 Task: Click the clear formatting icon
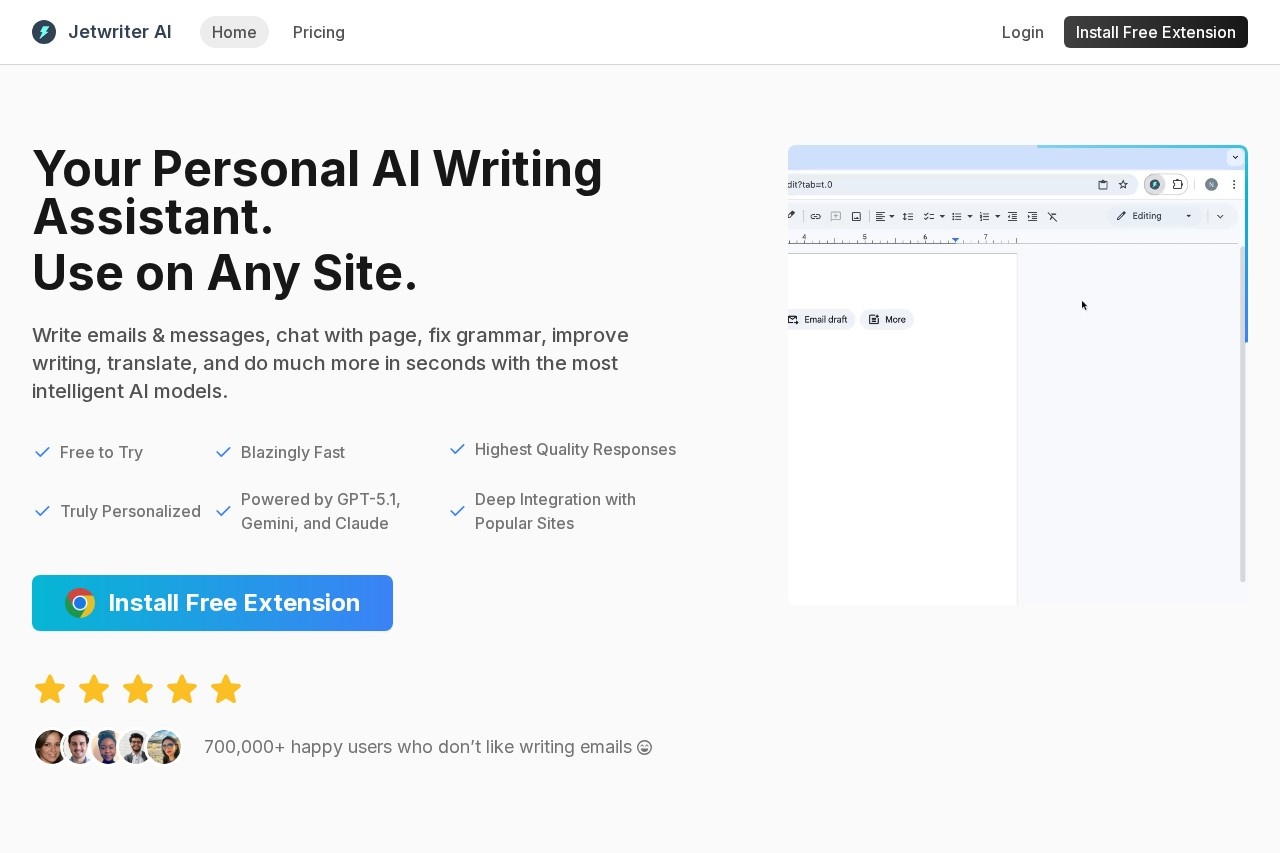click(1053, 216)
